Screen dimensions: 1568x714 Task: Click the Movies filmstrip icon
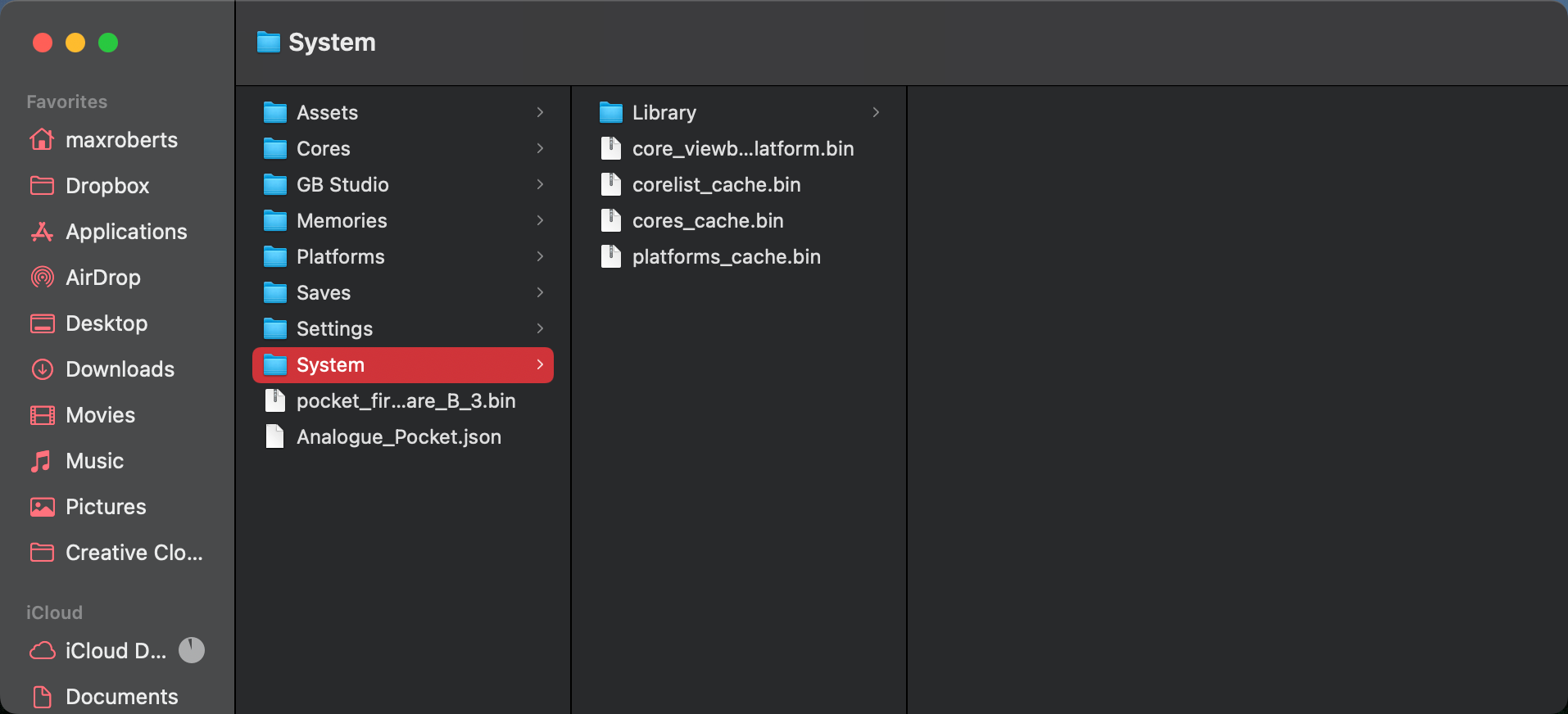[42, 415]
